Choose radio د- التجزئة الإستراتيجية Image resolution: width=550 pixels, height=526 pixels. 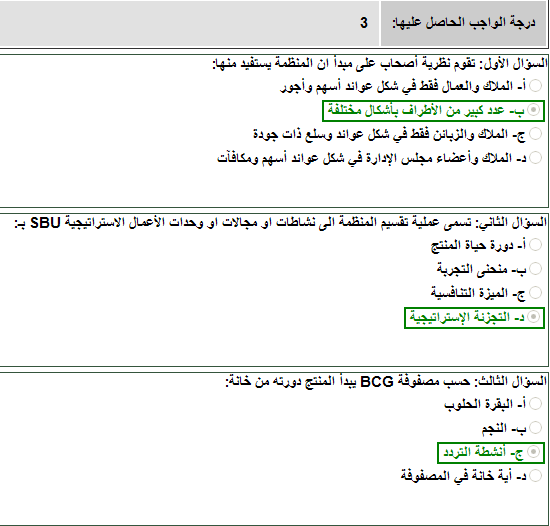(x=534, y=317)
